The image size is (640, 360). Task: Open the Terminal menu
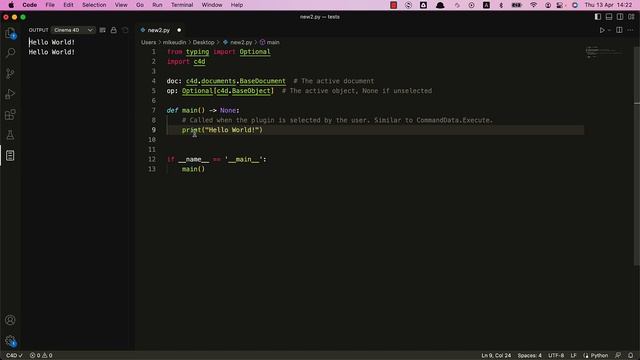(182, 5)
